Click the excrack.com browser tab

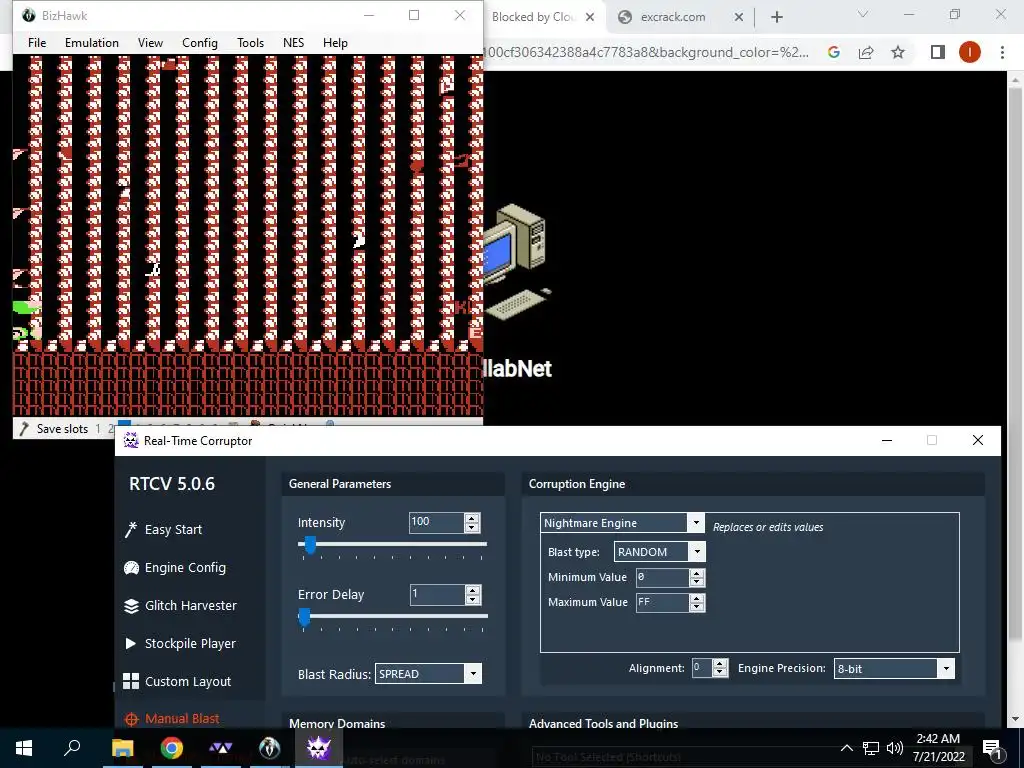(x=672, y=17)
